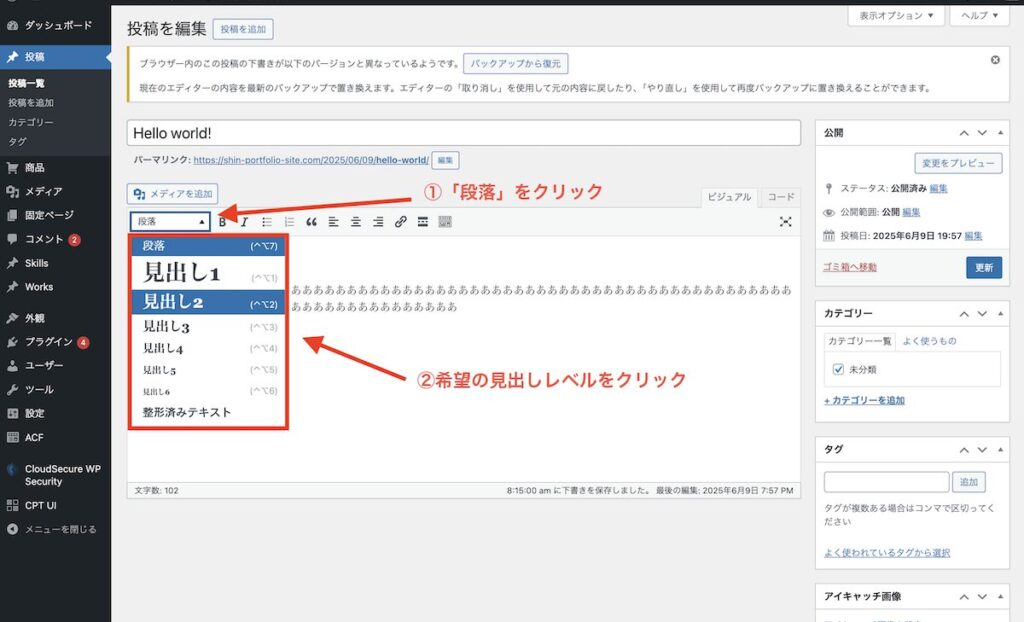This screenshot has height=622, width=1024.
Task: Toggle bold formatting in the editor toolbar
Action: (221, 221)
